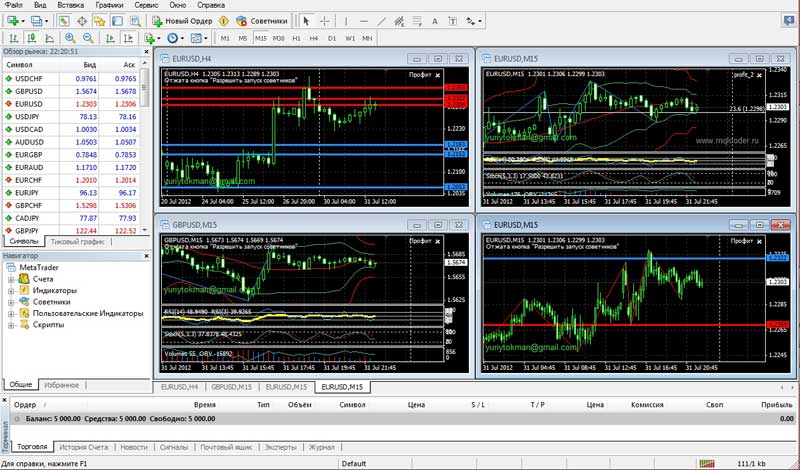Expand the Индикаторы tree node
This screenshot has height=470, width=800.
[11, 291]
